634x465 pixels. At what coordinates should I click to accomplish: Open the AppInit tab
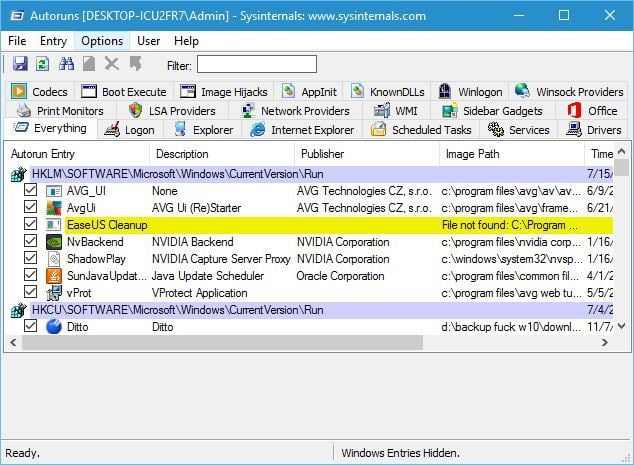point(309,92)
